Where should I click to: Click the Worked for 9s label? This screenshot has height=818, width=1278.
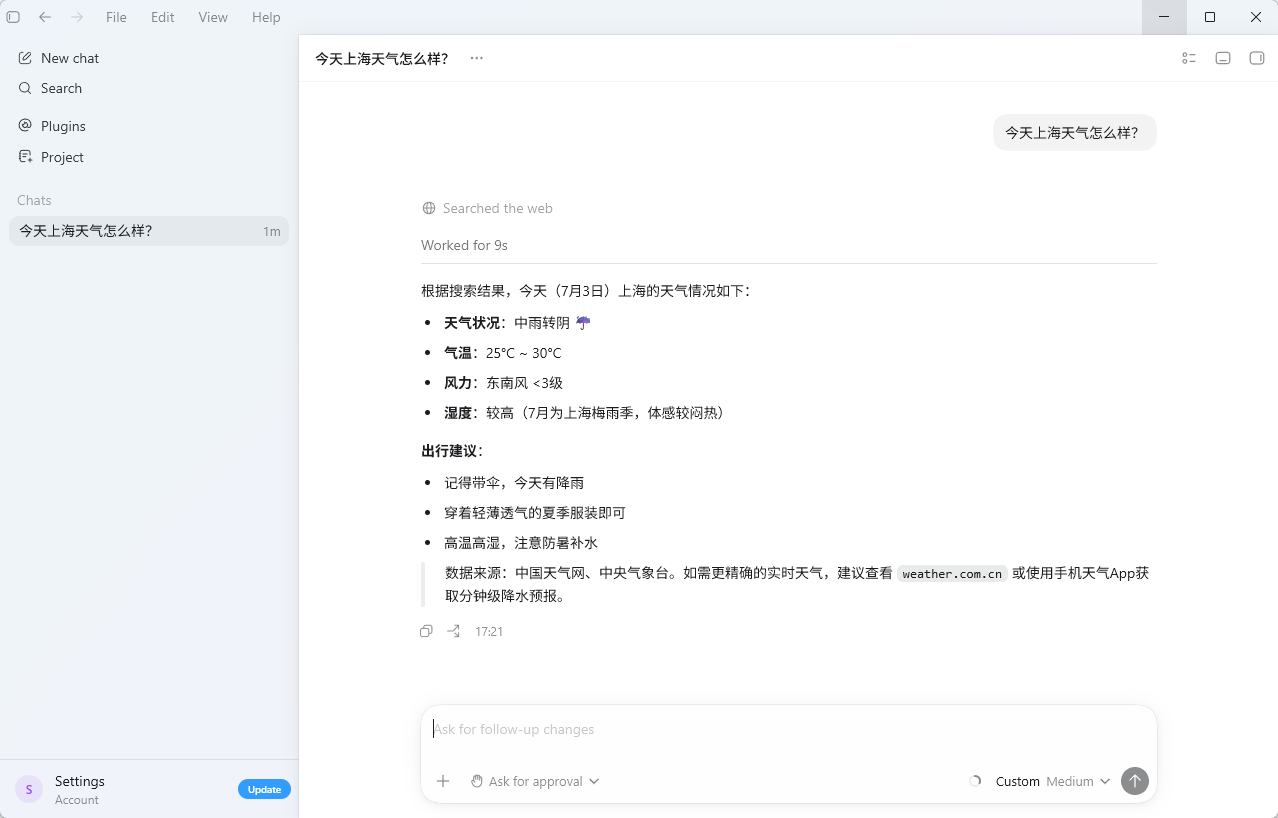pos(464,245)
